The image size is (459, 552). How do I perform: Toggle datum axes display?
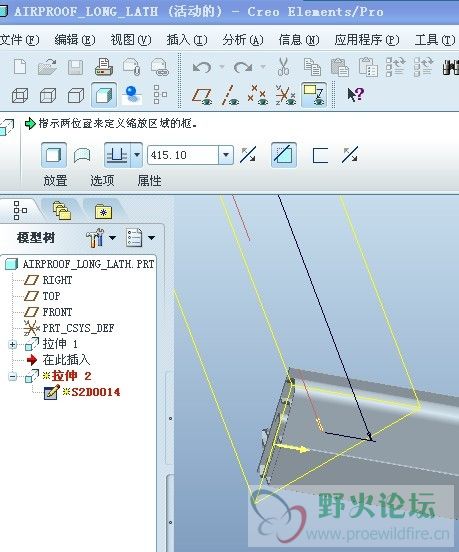(x=230, y=95)
